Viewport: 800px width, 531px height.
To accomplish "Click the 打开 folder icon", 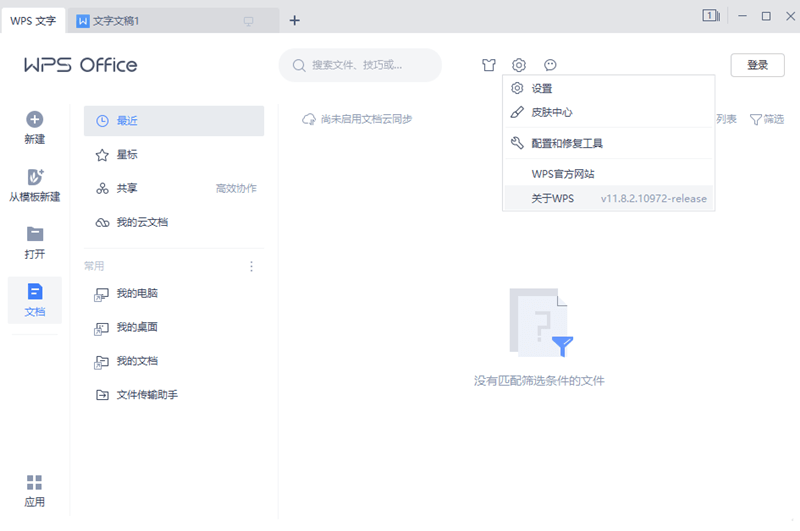I will [34, 235].
